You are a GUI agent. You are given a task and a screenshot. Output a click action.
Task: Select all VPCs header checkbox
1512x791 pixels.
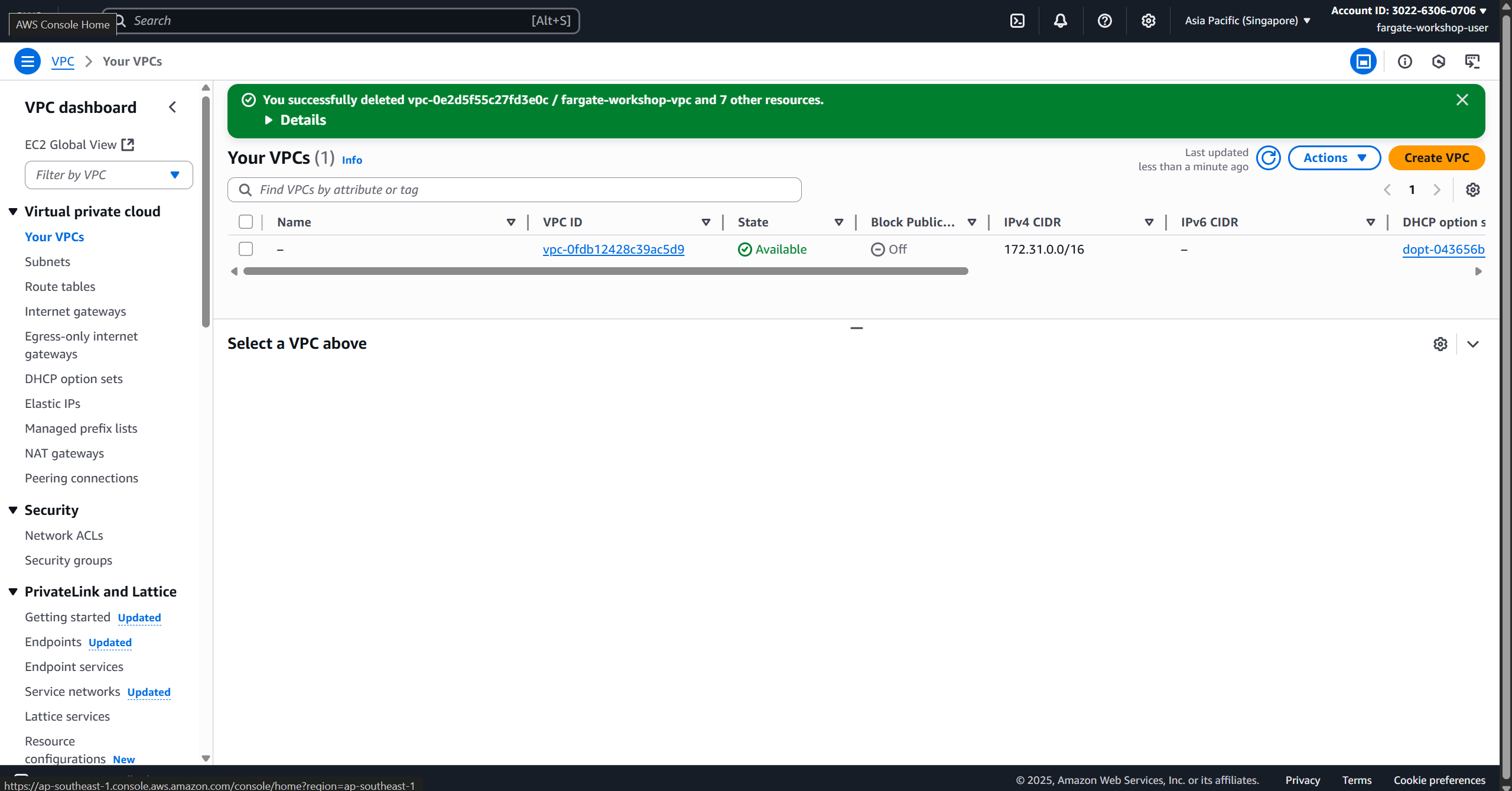[246, 222]
